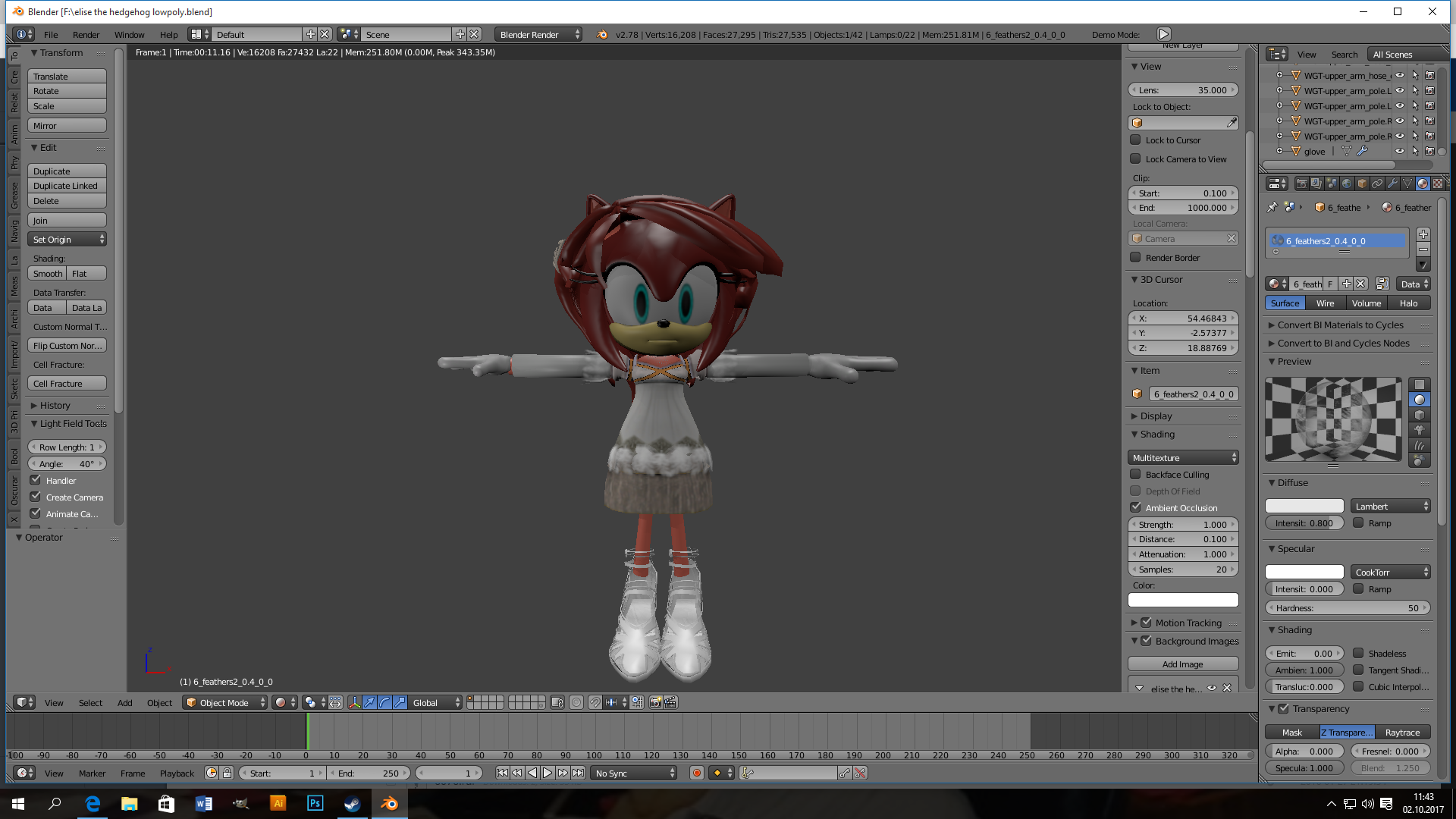
Task: Open the Help menu
Action: 168,34
